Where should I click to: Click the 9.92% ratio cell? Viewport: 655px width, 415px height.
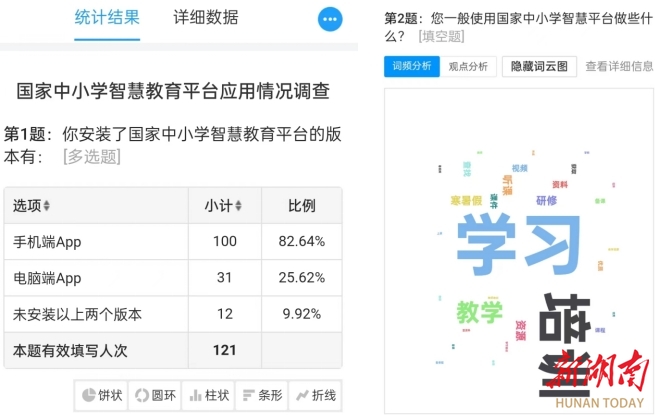click(302, 314)
